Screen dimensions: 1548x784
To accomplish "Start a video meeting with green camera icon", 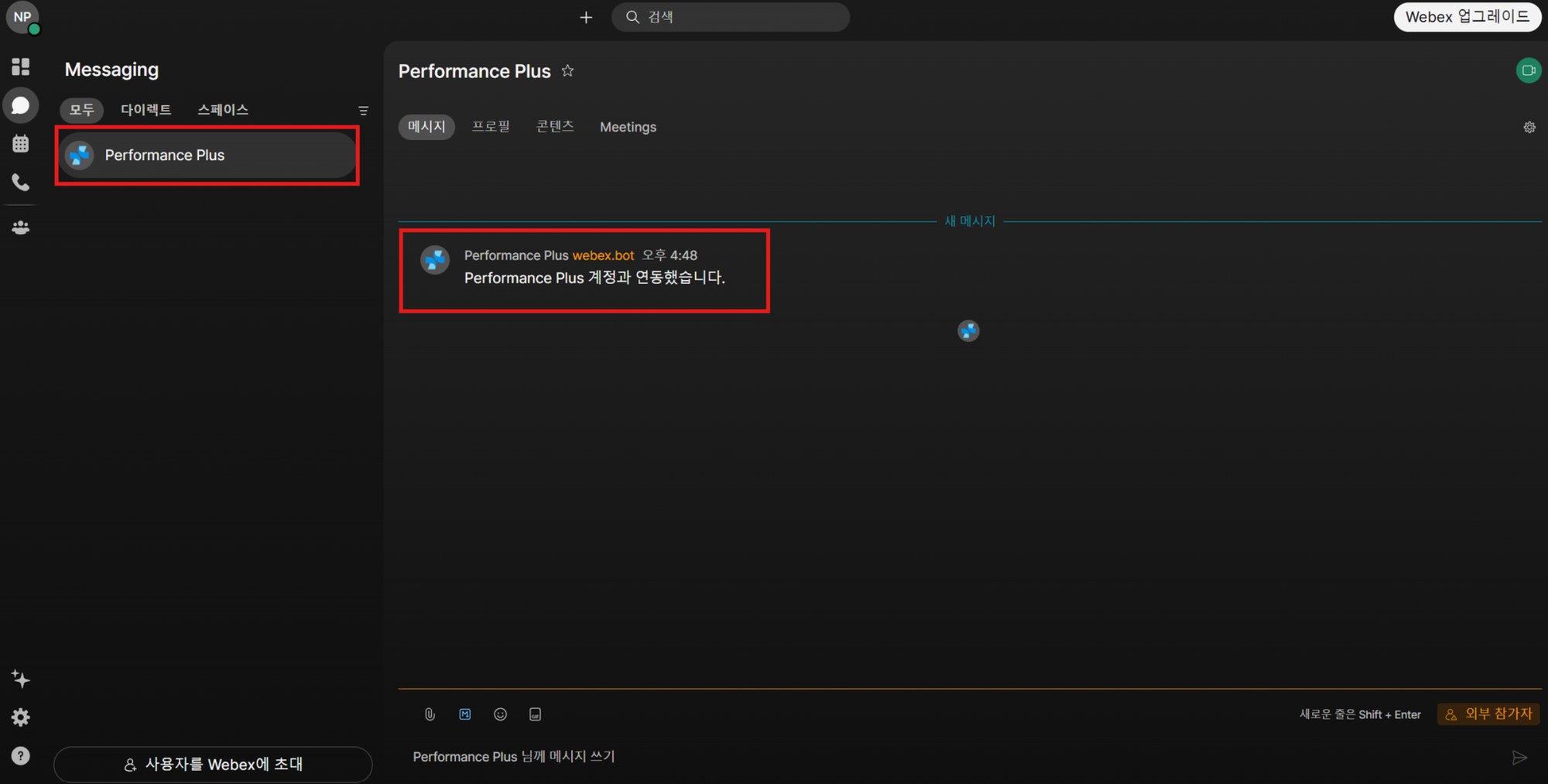I will pos(1529,70).
